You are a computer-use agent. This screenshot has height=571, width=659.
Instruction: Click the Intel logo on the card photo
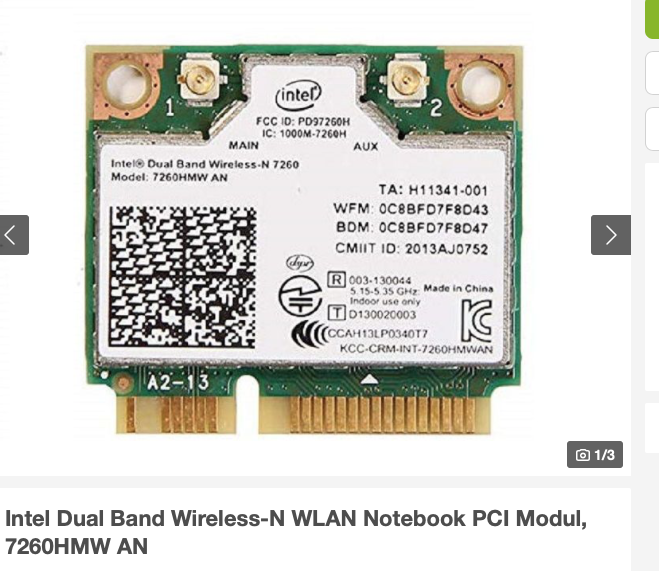click(x=298, y=95)
